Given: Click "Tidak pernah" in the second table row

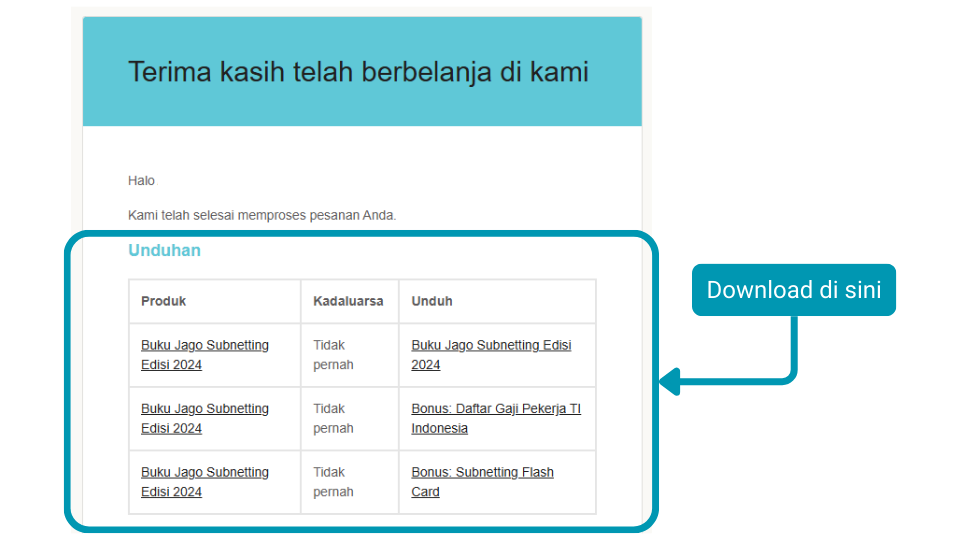Looking at the screenshot, I should [x=333, y=418].
